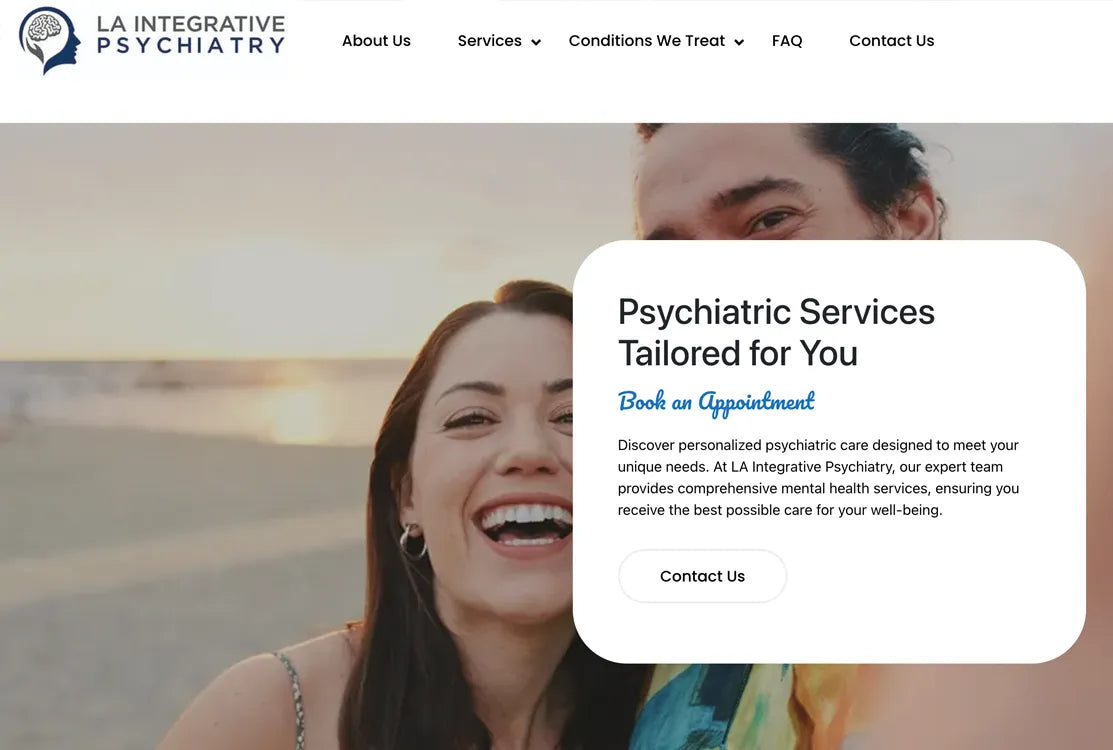Viewport: 1113px width, 750px height.
Task: Go to the FAQ page
Action: (x=787, y=41)
